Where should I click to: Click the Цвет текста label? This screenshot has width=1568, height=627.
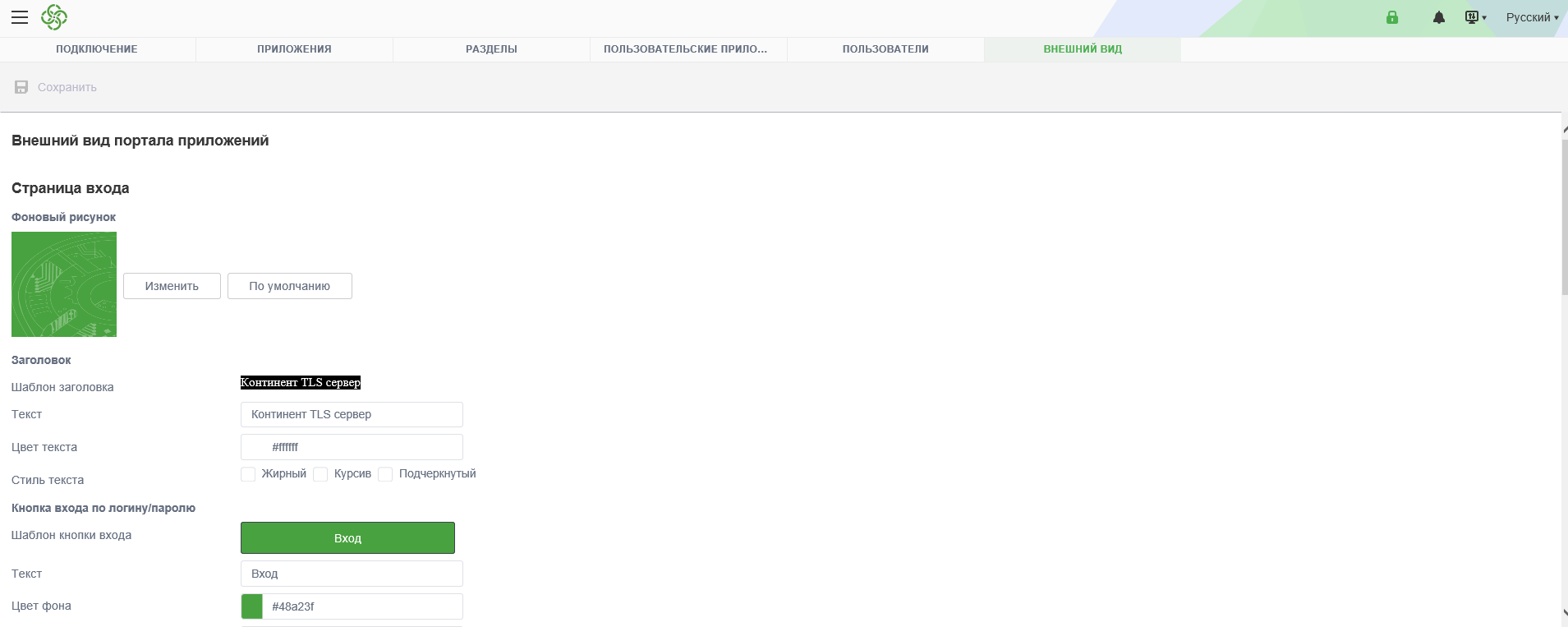tap(44, 447)
